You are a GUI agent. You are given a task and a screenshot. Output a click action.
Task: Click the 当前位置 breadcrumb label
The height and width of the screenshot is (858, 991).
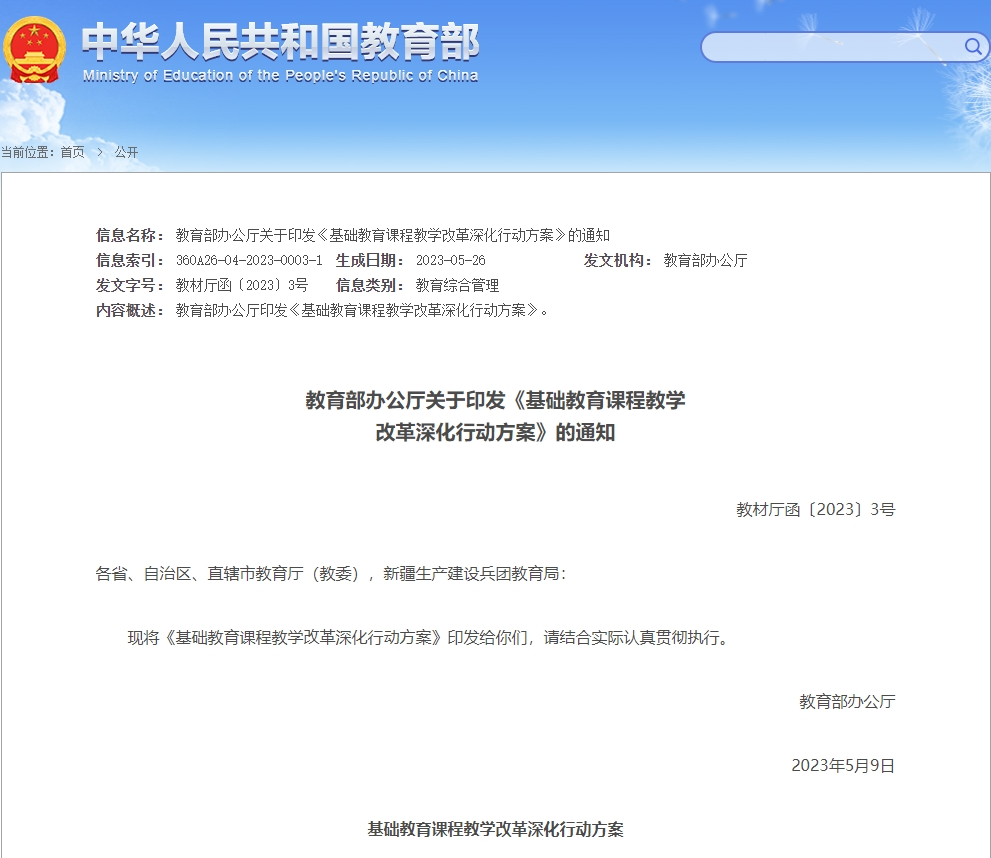28,152
